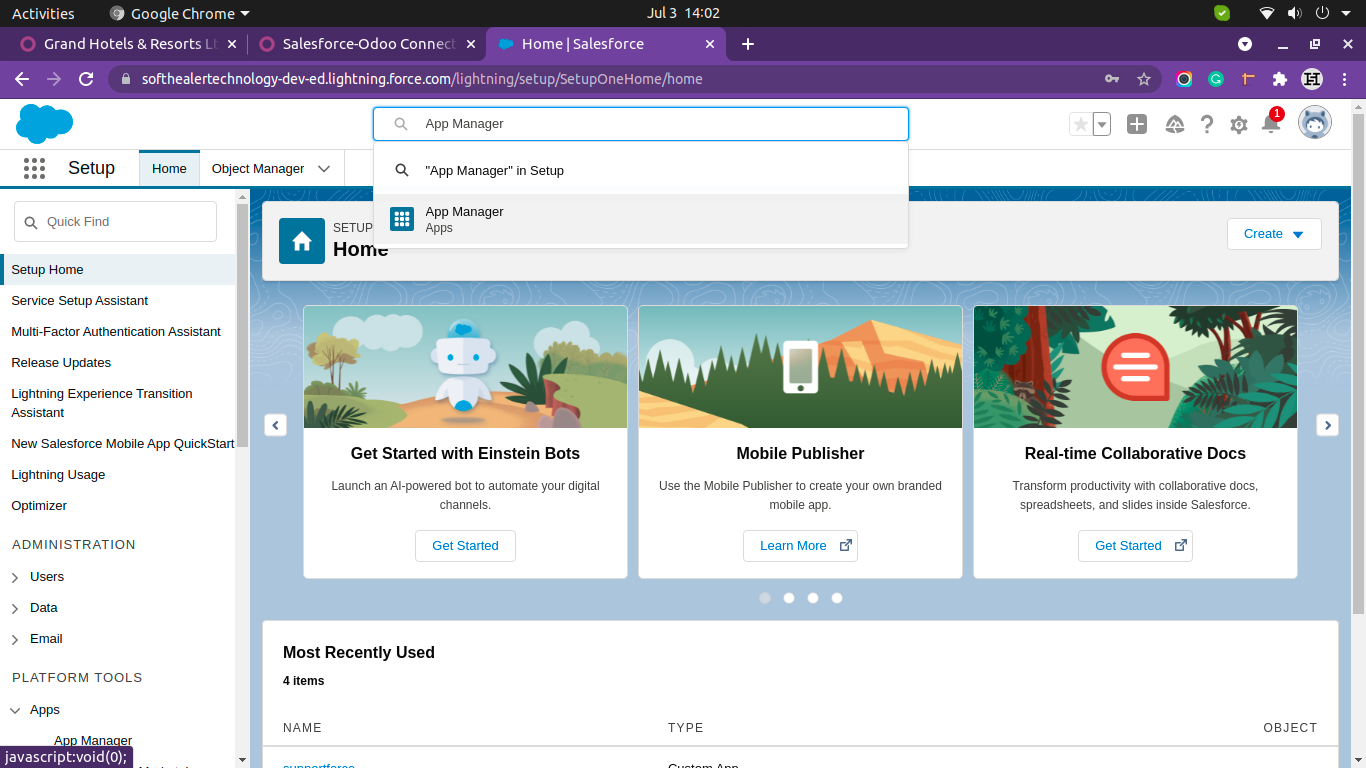Open Google Chrome app menu
1366x768 pixels.
(x=180, y=13)
